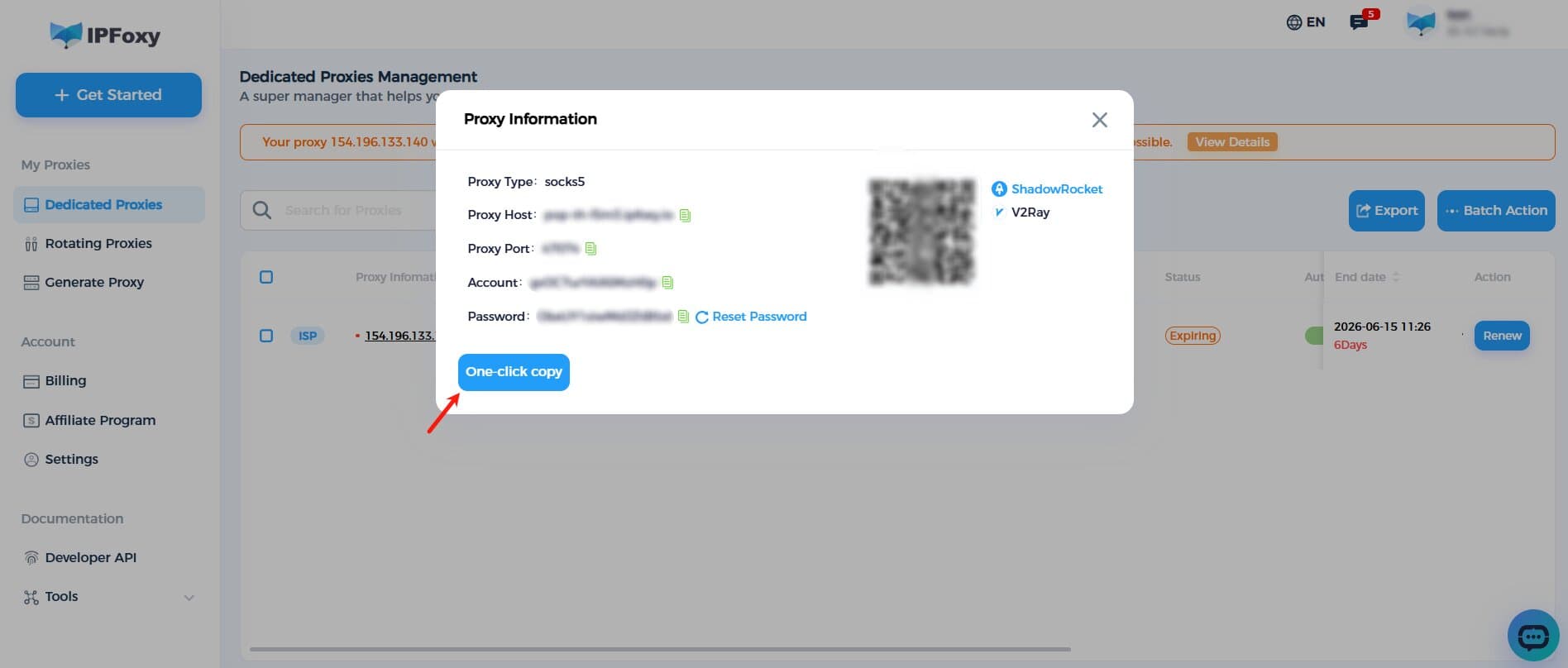This screenshot has width=1568, height=668.
Task: Select the V2Ray QR option
Action: click(1021, 212)
